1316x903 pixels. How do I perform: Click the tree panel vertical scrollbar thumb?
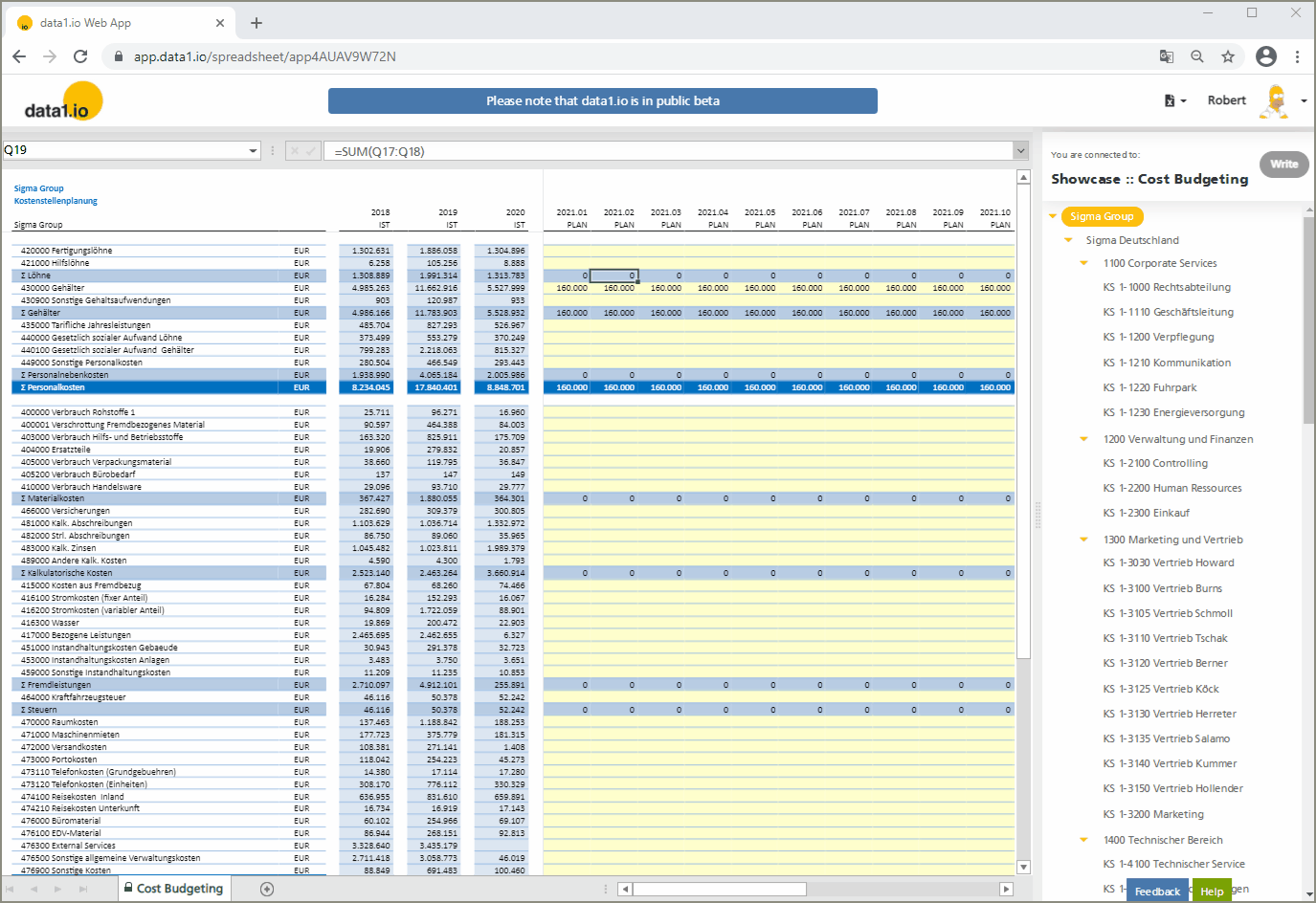click(1308, 319)
